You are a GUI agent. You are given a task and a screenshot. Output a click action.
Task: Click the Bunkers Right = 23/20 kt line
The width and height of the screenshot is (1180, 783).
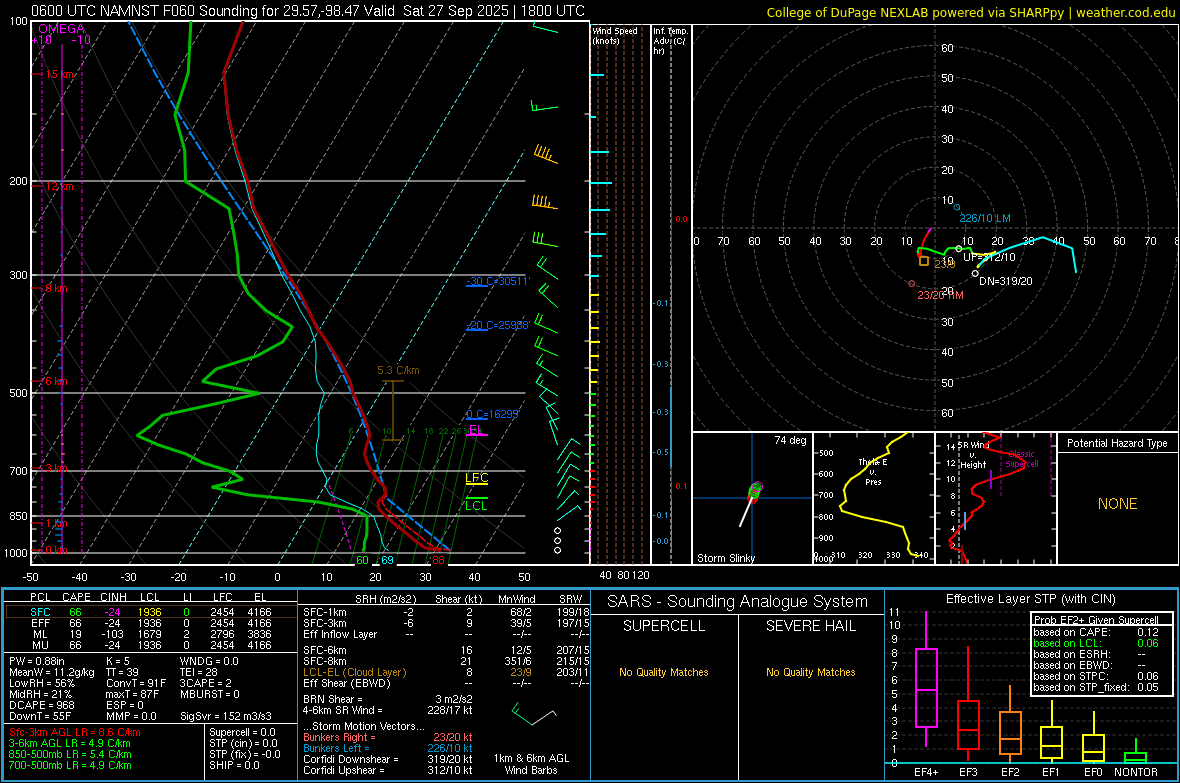pos(387,737)
